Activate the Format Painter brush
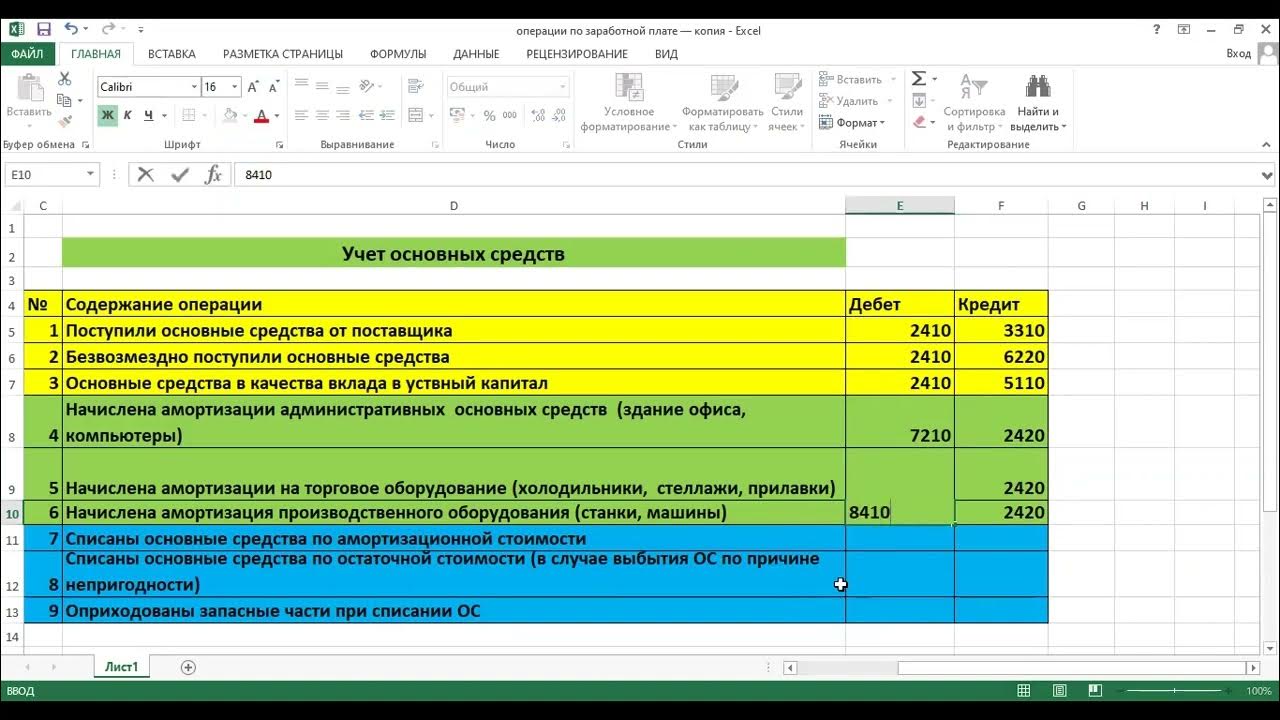 tap(65, 121)
